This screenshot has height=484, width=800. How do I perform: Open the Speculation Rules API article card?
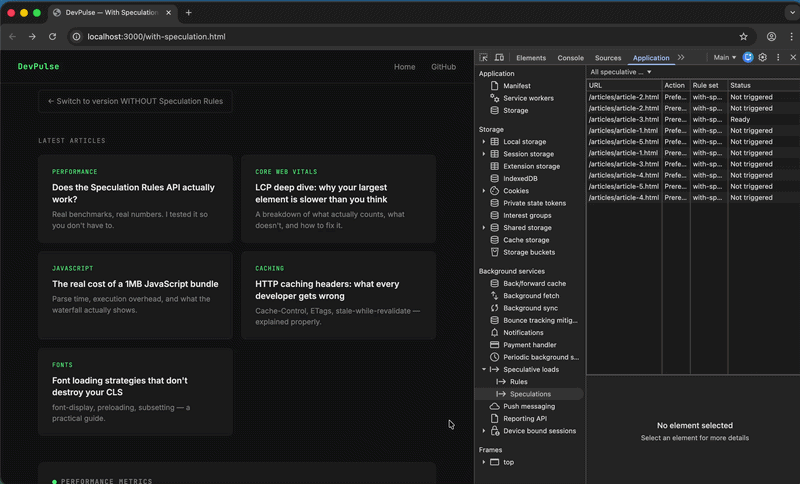pyautogui.click(x=135, y=199)
